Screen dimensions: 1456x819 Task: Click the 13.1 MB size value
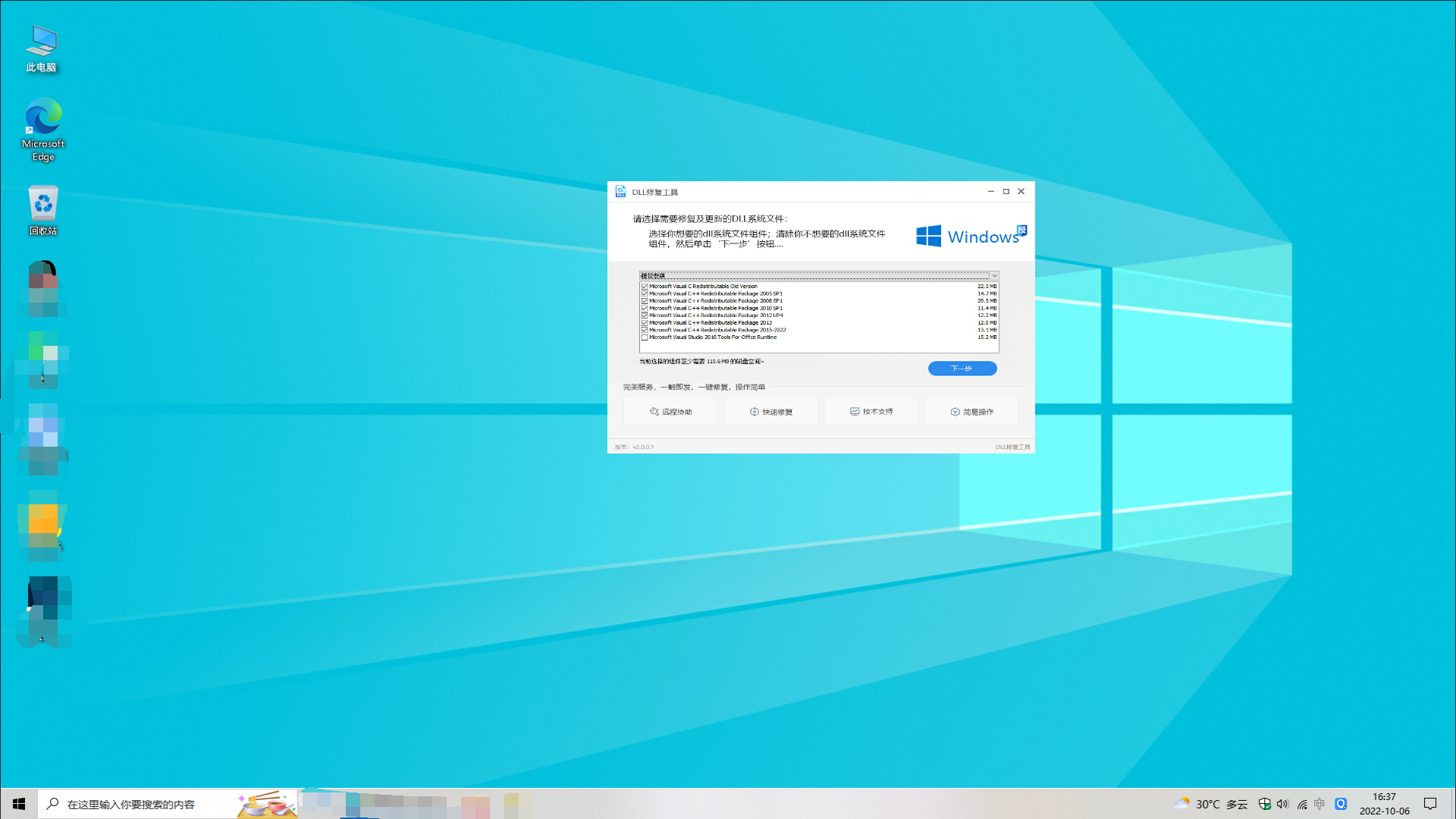[987, 331]
